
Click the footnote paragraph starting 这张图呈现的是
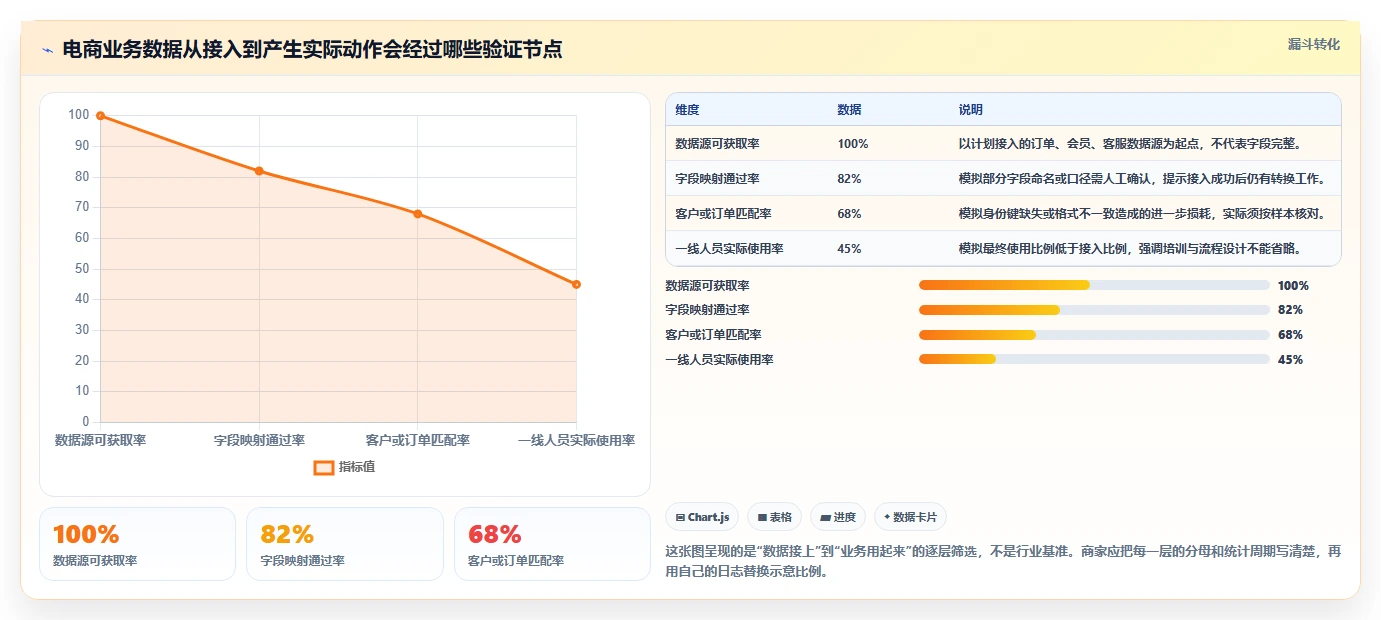coord(1002,562)
